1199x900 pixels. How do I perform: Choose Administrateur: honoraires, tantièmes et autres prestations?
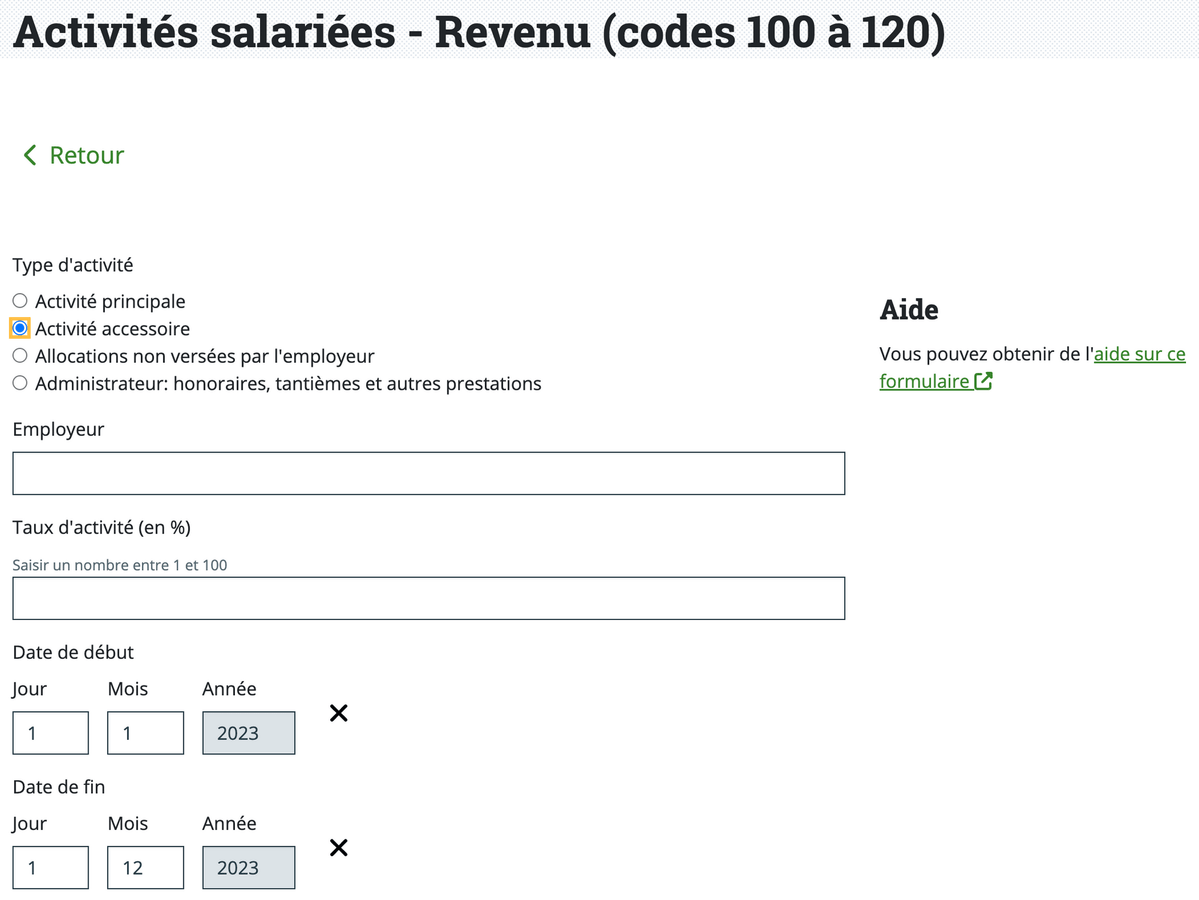[x=19, y=382]
